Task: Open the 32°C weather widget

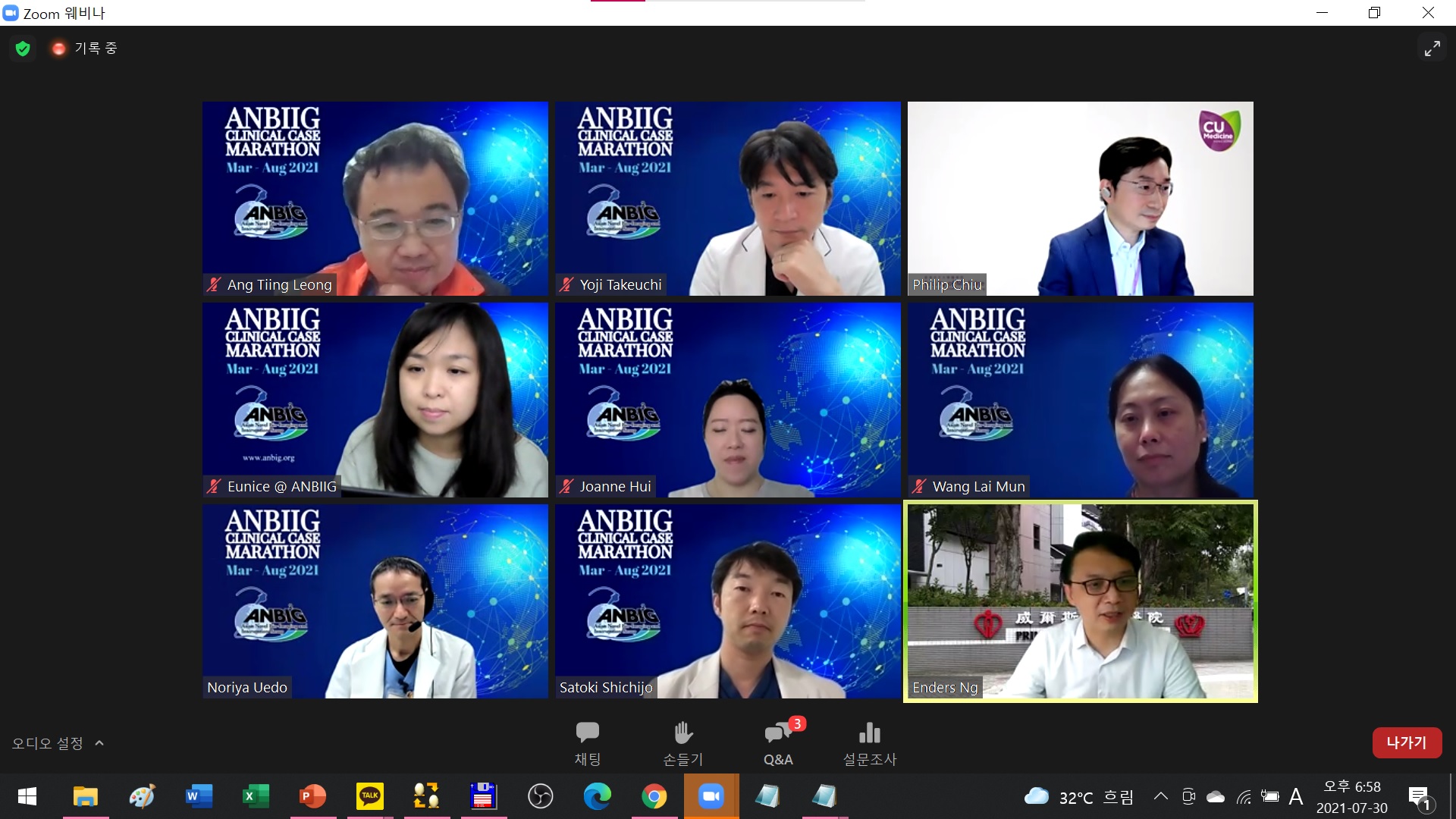Action: [1078, 797]
